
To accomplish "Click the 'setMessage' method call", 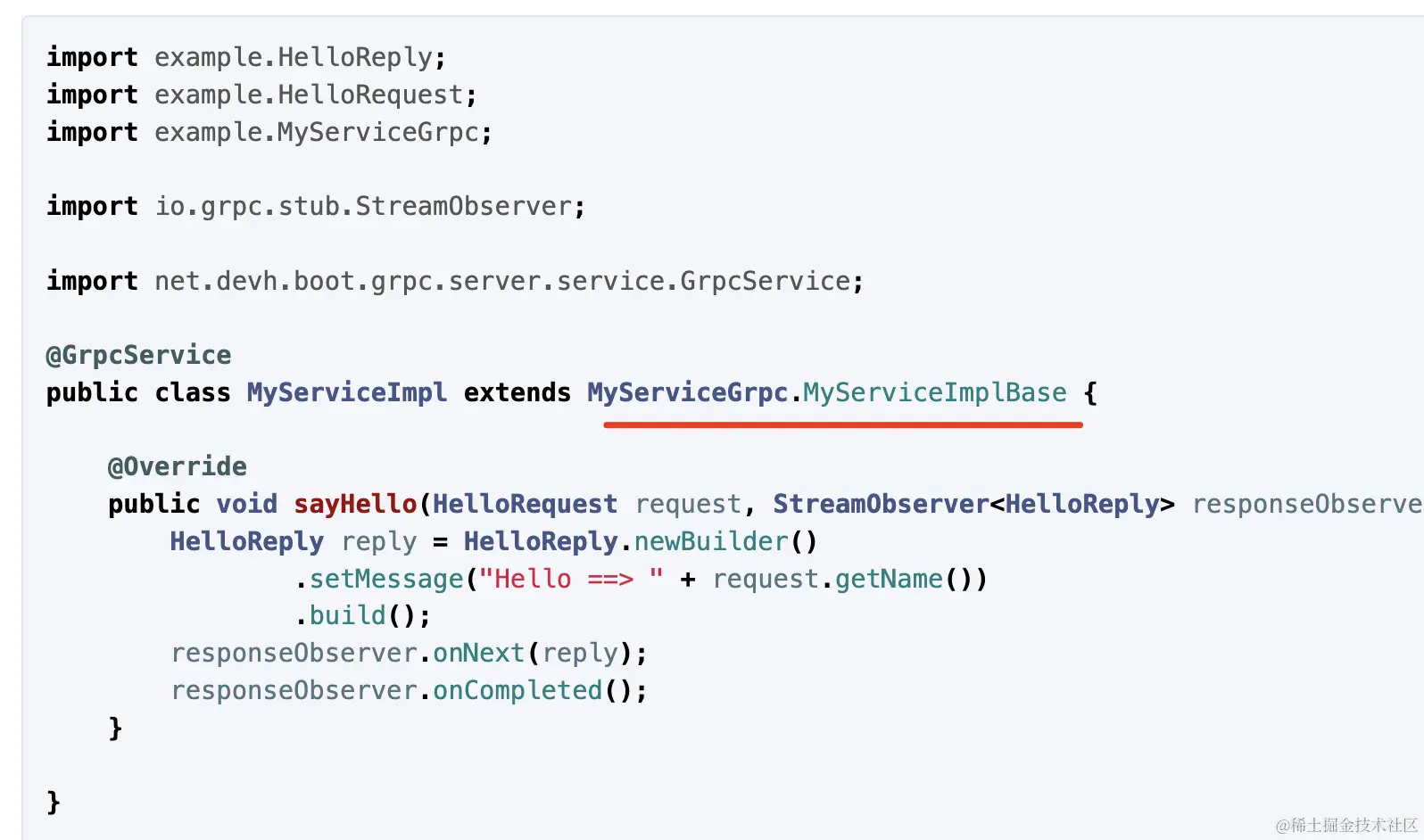I will point(386,579).
